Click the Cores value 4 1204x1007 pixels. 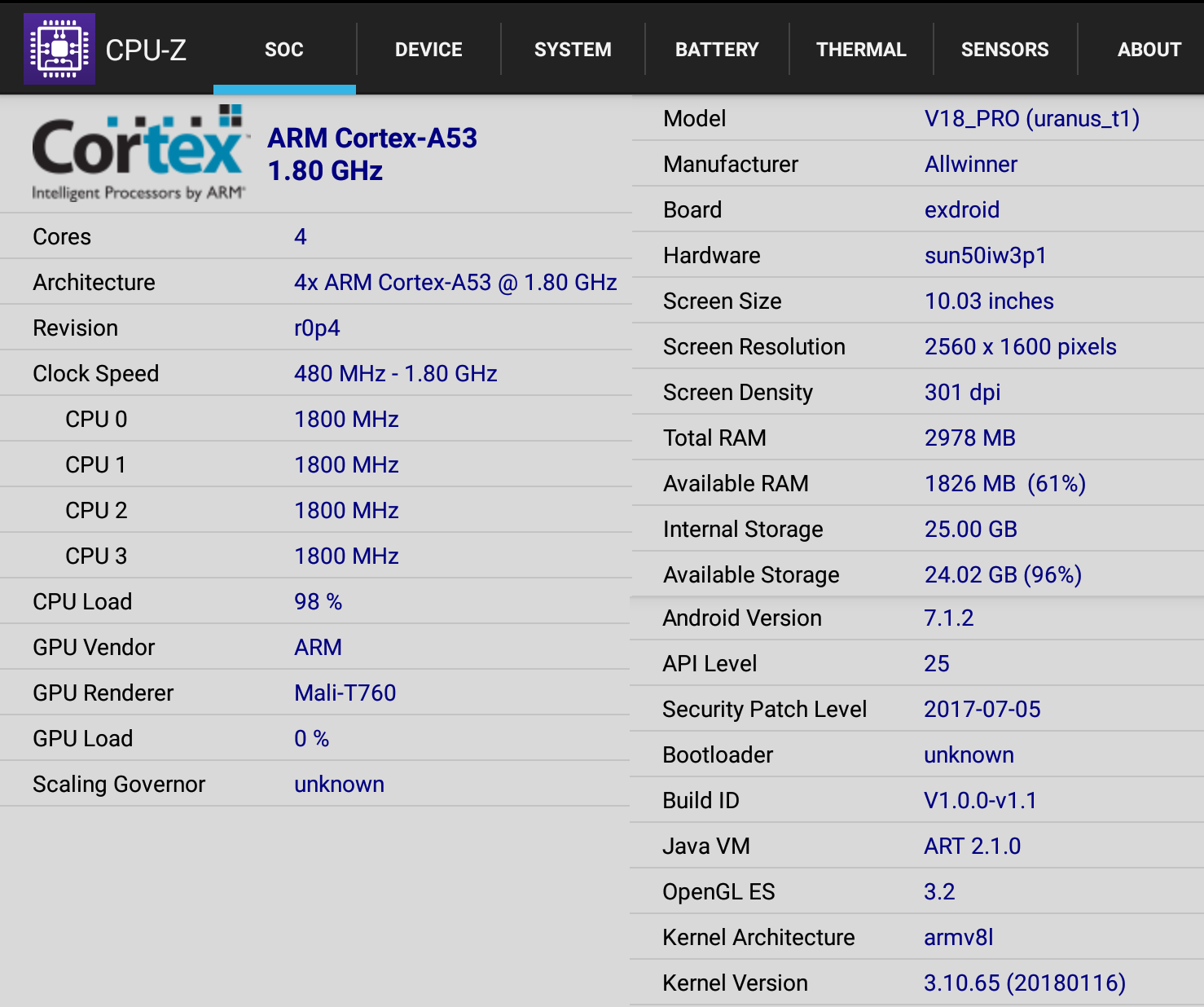301,236
